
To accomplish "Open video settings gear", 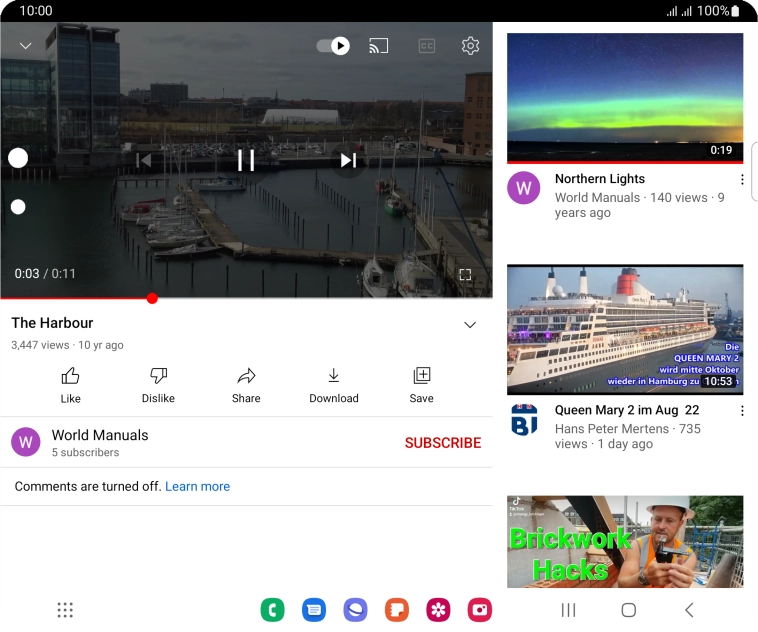I will point(470,46).
